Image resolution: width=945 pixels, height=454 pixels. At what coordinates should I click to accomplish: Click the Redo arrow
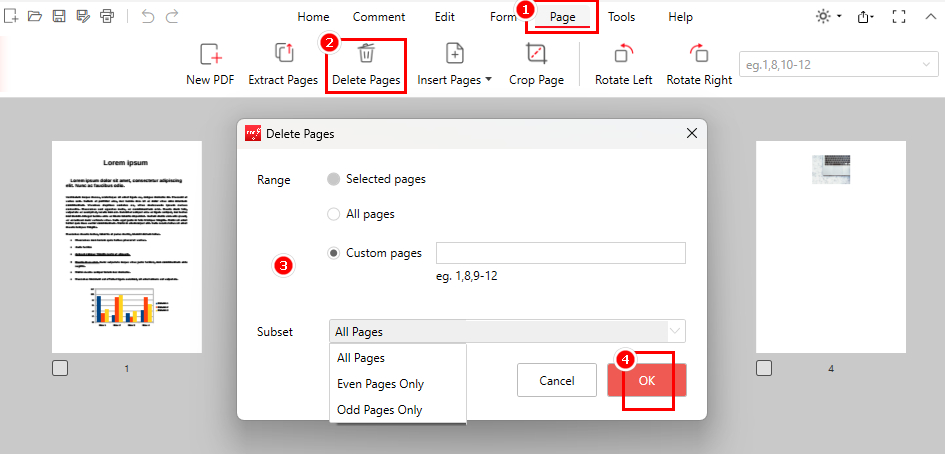coord(172,16)
